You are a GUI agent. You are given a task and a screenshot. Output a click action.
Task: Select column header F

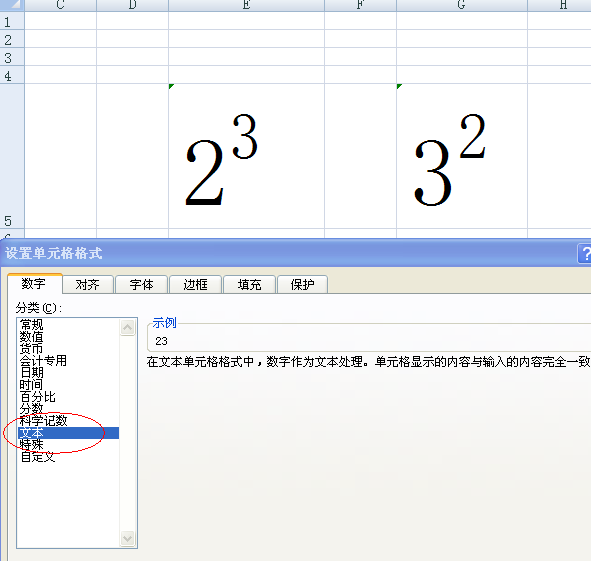tap(360, 5)
